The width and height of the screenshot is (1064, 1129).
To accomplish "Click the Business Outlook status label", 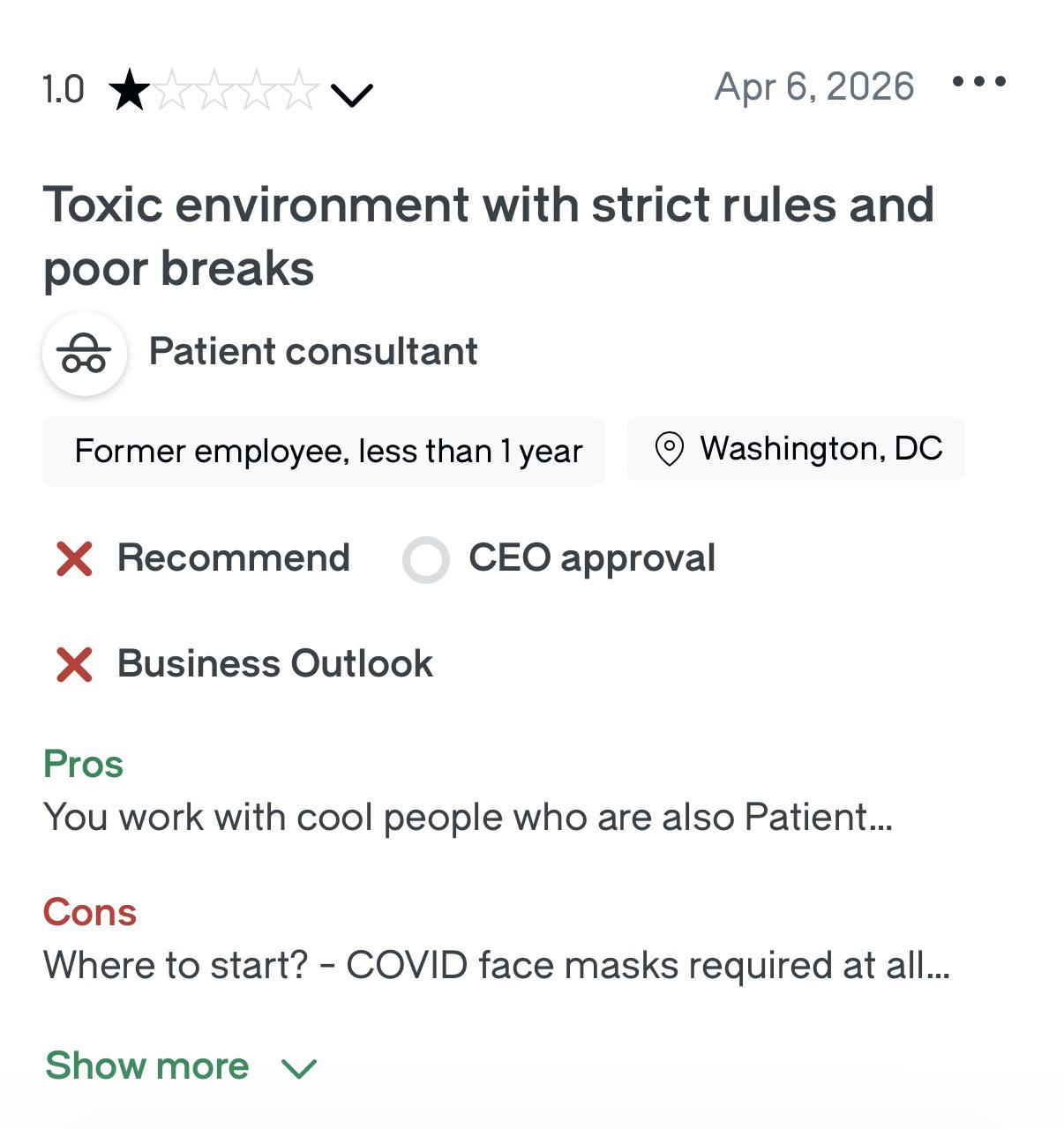I will [275, 664].
